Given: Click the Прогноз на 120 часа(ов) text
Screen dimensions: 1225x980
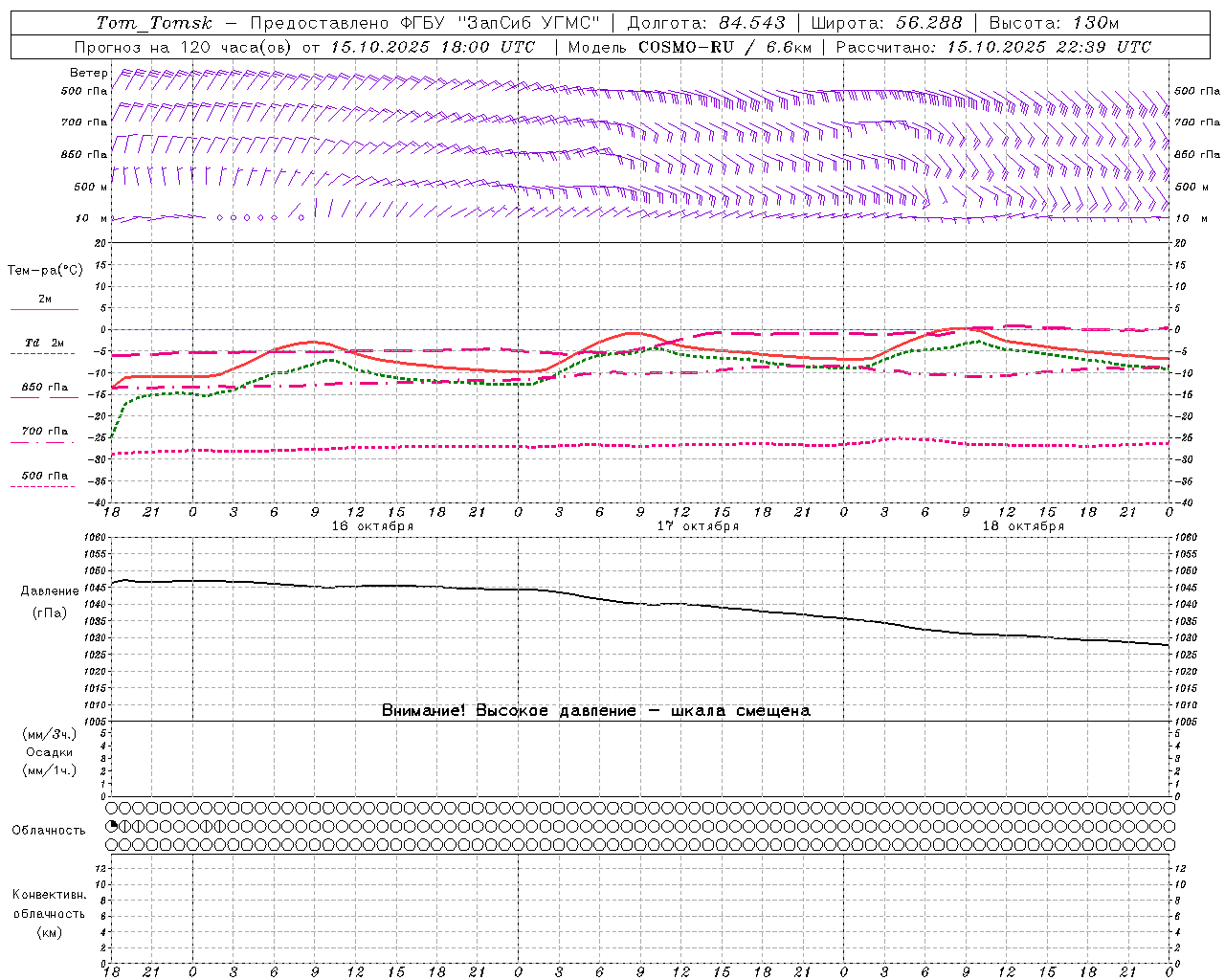Looking at the screenshot, I should (185, 47).
